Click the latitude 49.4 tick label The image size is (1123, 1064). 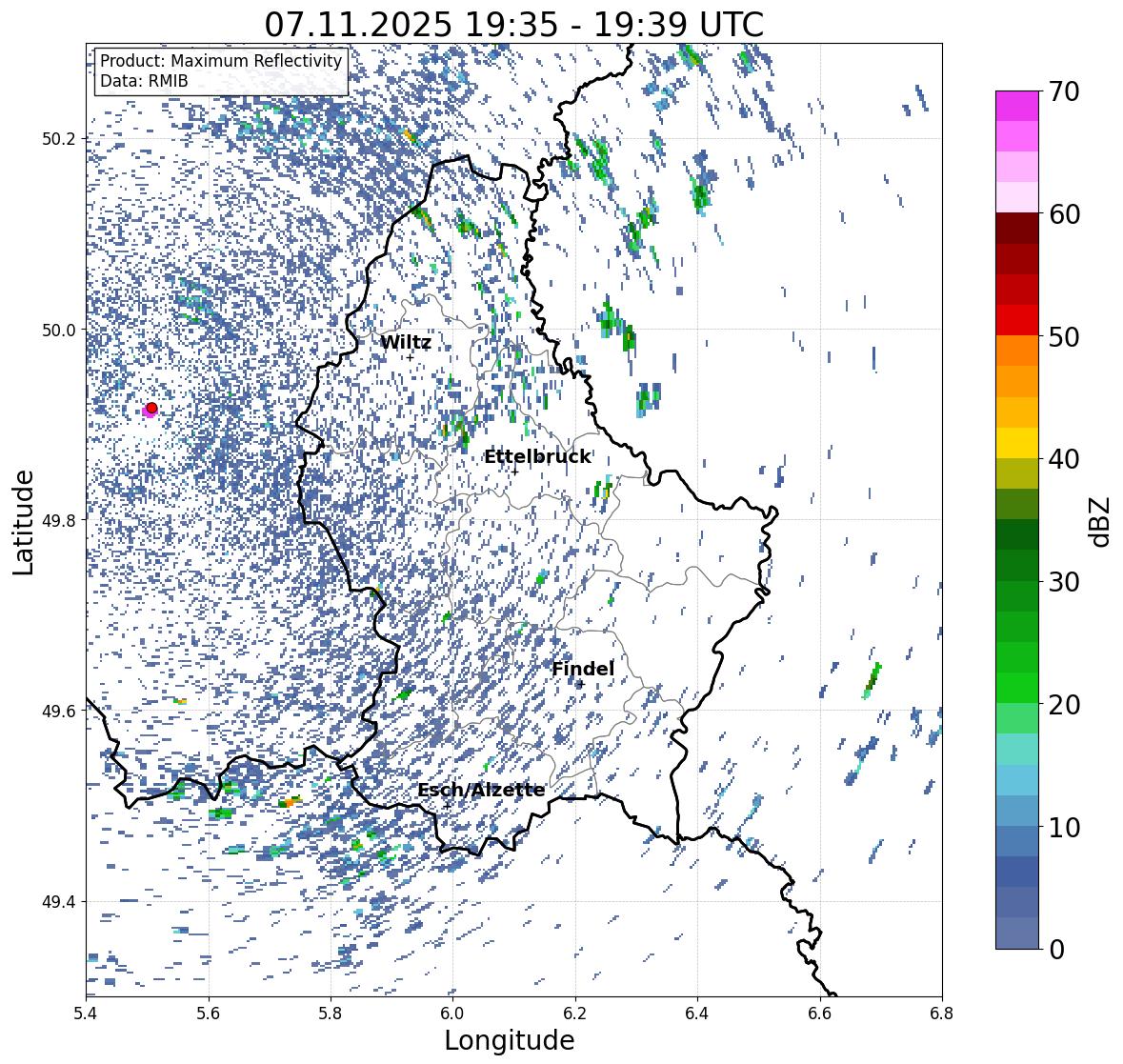tap(60, 902)
